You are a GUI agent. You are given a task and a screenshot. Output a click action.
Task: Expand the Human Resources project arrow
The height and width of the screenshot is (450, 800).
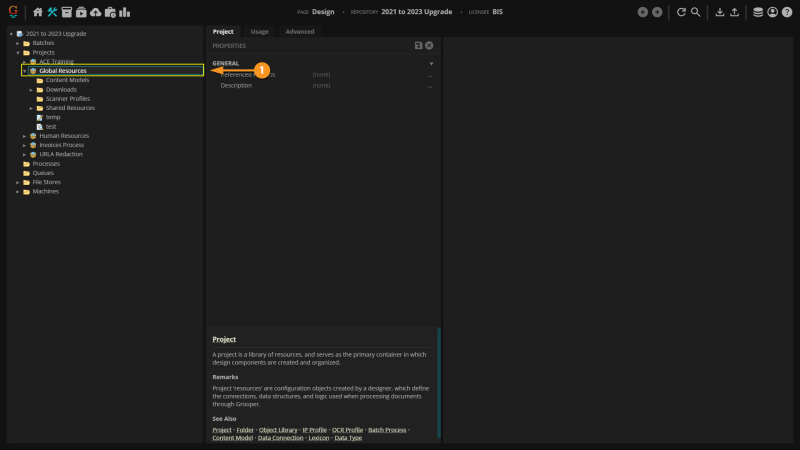tap(24, 136)
